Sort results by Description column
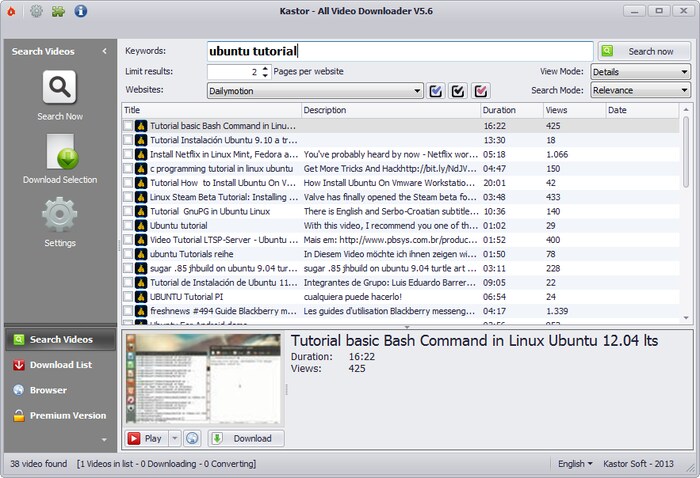 391,110
